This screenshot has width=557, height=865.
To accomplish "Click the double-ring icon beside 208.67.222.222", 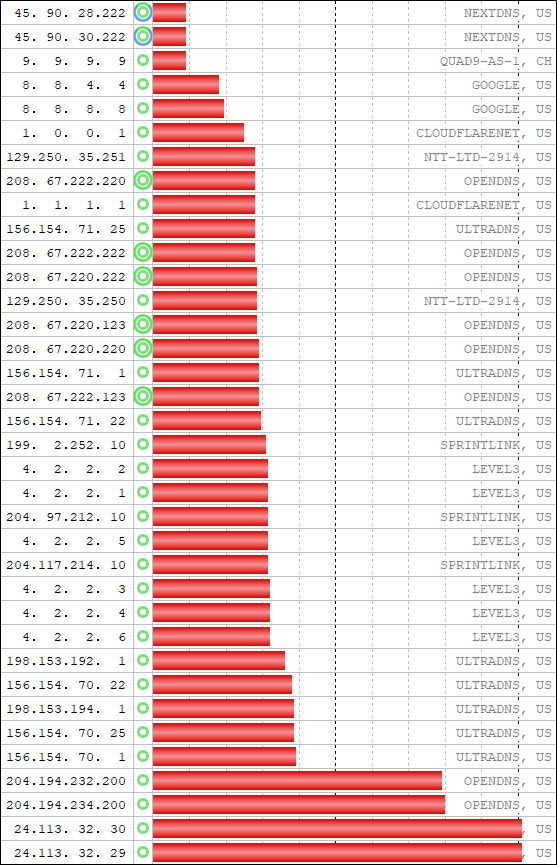I will pyautogui.click(x=143, y=252).
